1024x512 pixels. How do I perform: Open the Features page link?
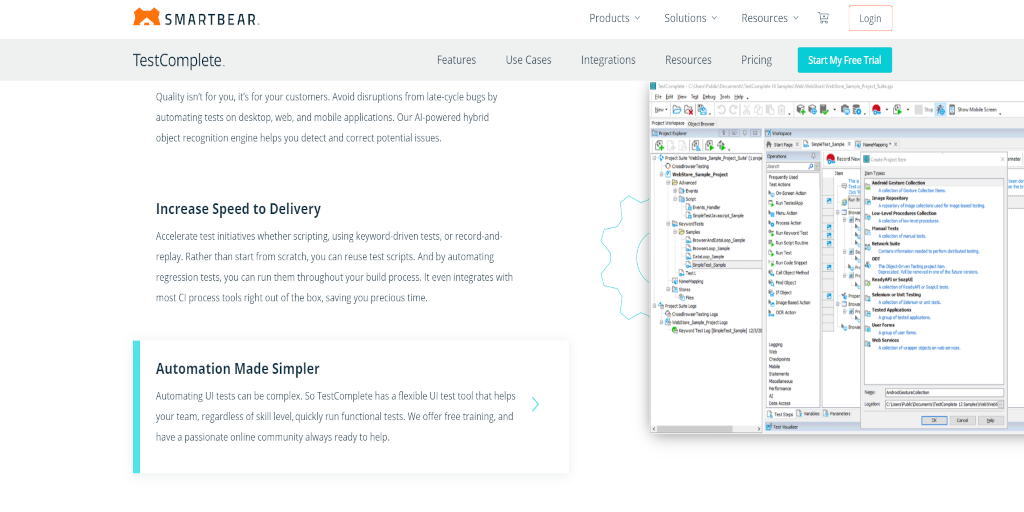coord(456,60)
